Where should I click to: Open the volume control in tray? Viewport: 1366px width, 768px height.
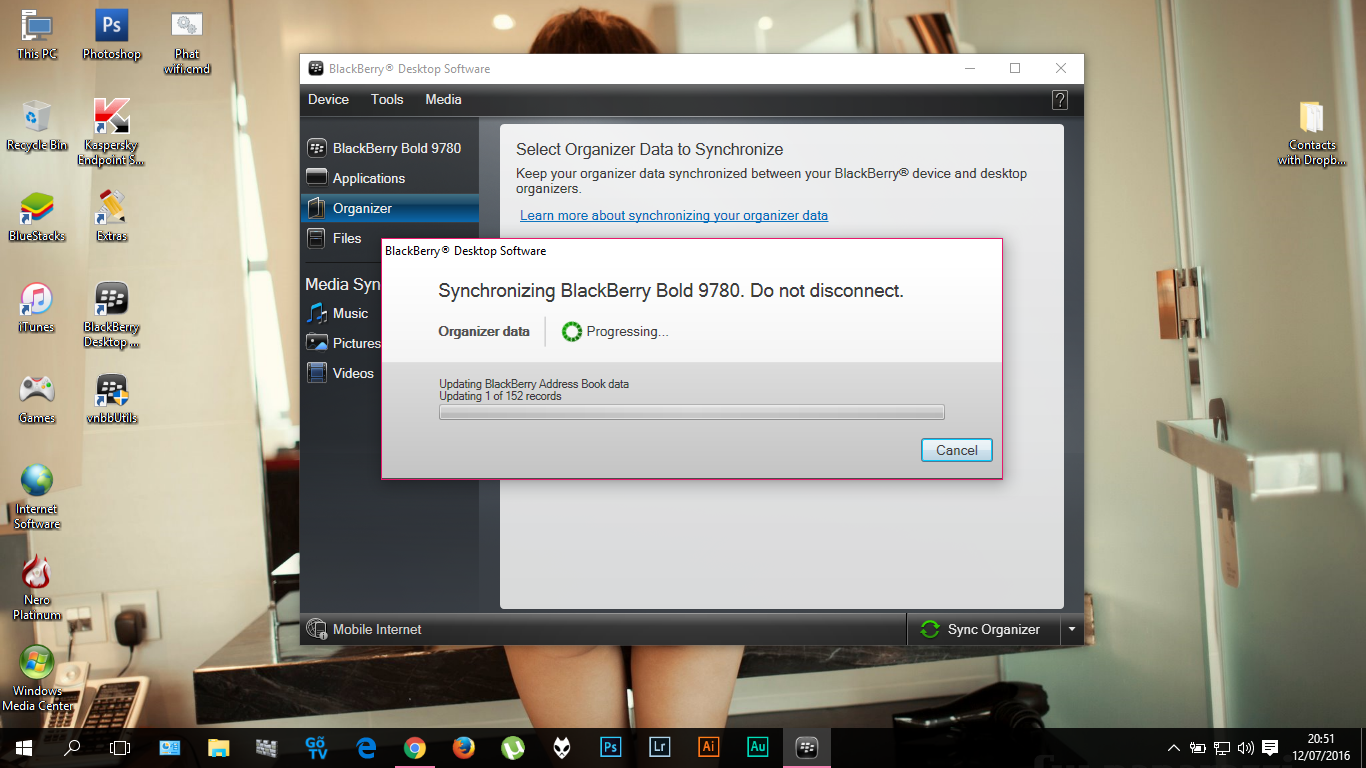point(1246,747)
